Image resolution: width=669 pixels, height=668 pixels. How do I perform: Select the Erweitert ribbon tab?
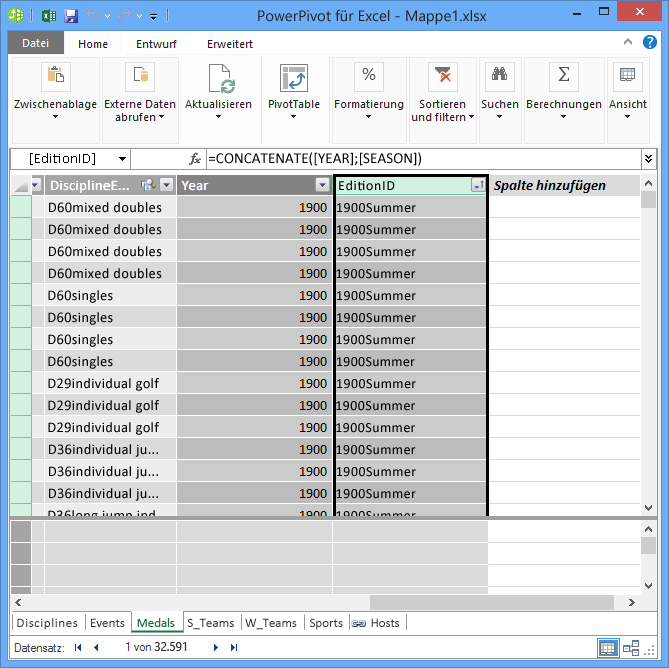click(230, 44)
